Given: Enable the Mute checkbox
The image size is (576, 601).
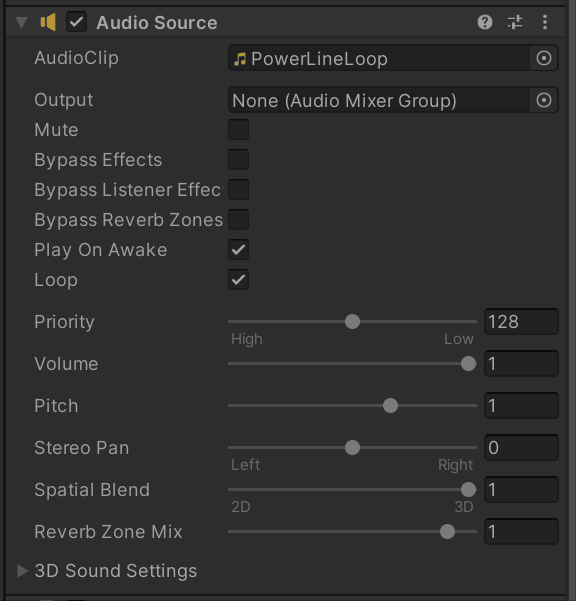Looking at the screenshot, I should 238,130.
